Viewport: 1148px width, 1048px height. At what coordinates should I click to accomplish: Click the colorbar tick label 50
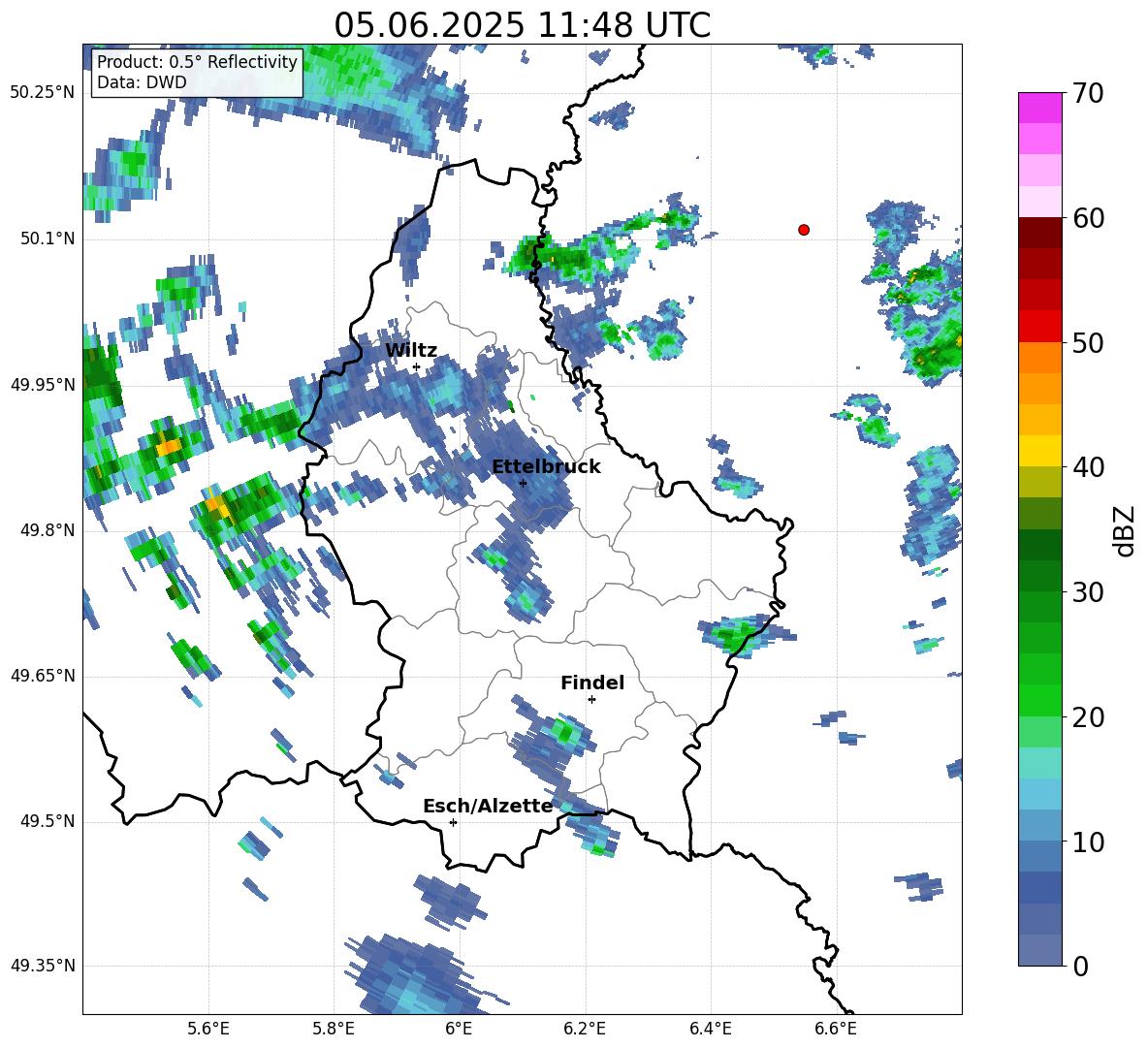[1088, 342]
